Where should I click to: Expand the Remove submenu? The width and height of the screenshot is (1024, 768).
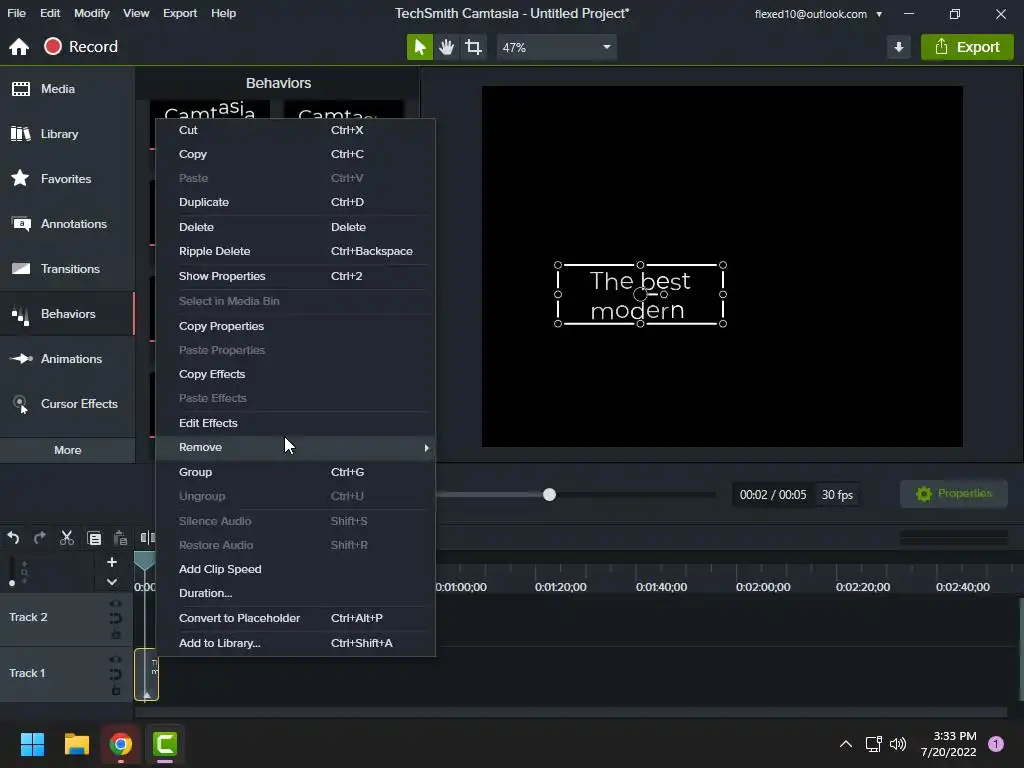(295, 447)
